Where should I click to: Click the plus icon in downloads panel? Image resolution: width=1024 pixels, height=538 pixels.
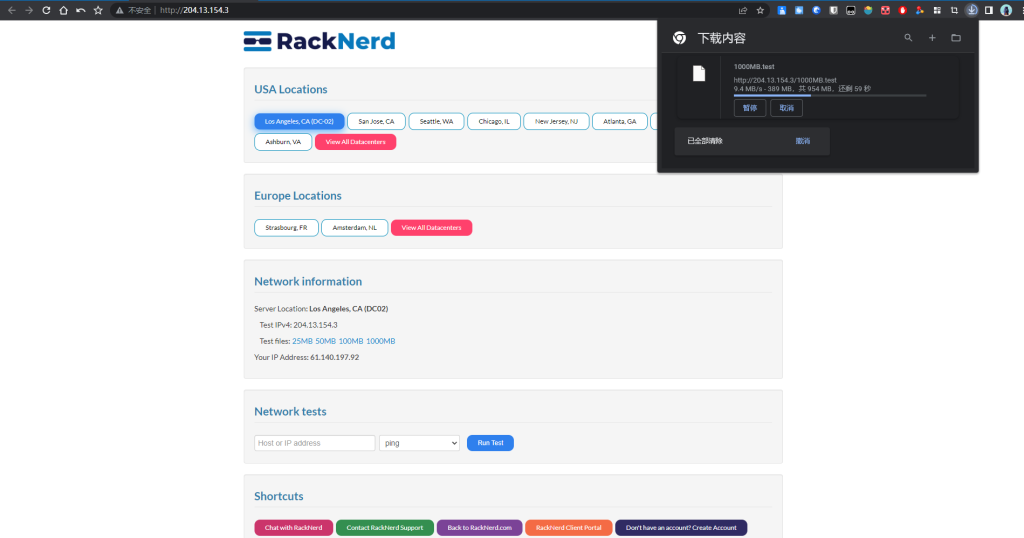coord(932,38)
